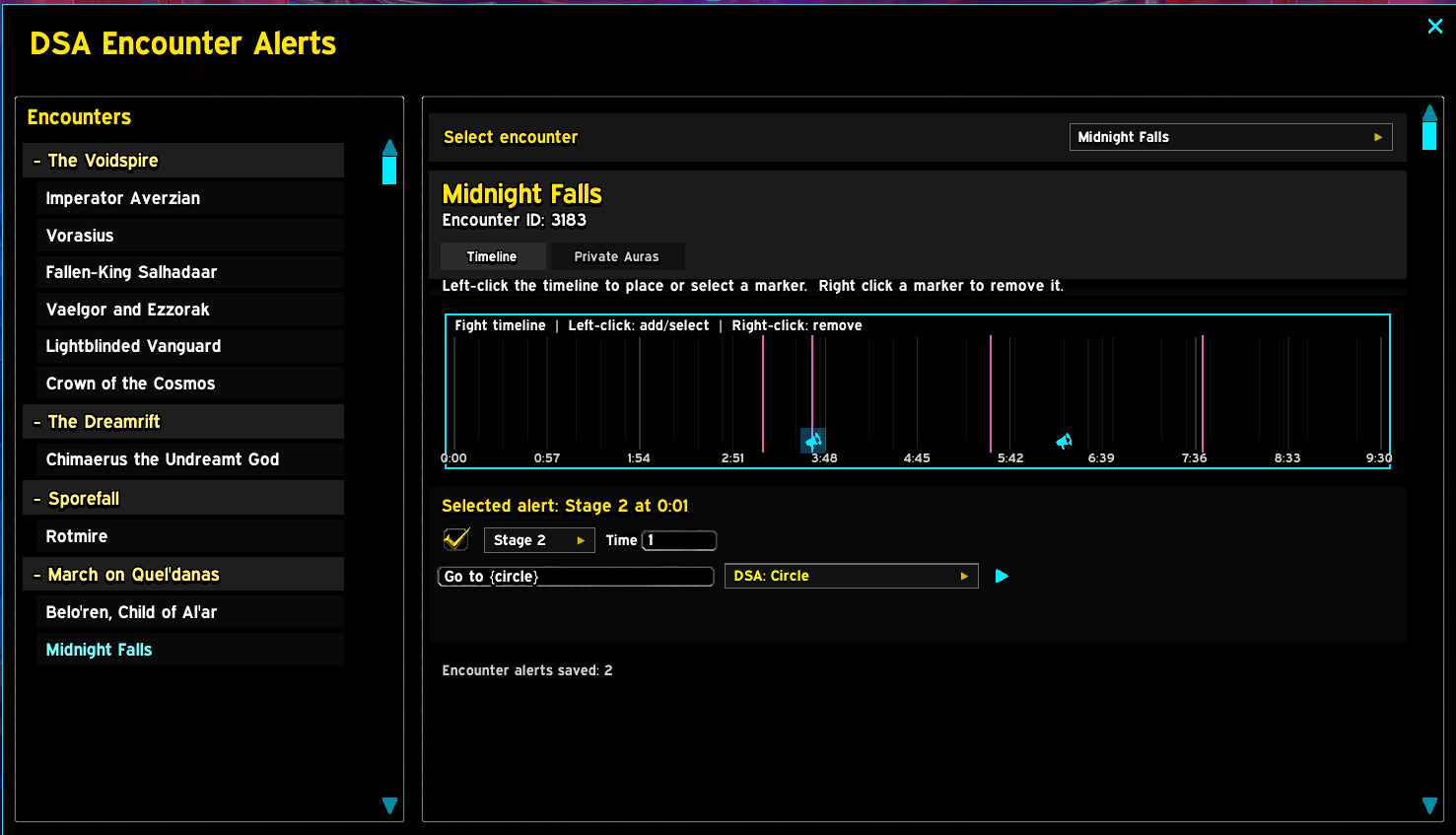Click the timeline at the 0:57 label
Image resolution: width=1456 pixels, height=835 pixels.
tap(547, 458)
